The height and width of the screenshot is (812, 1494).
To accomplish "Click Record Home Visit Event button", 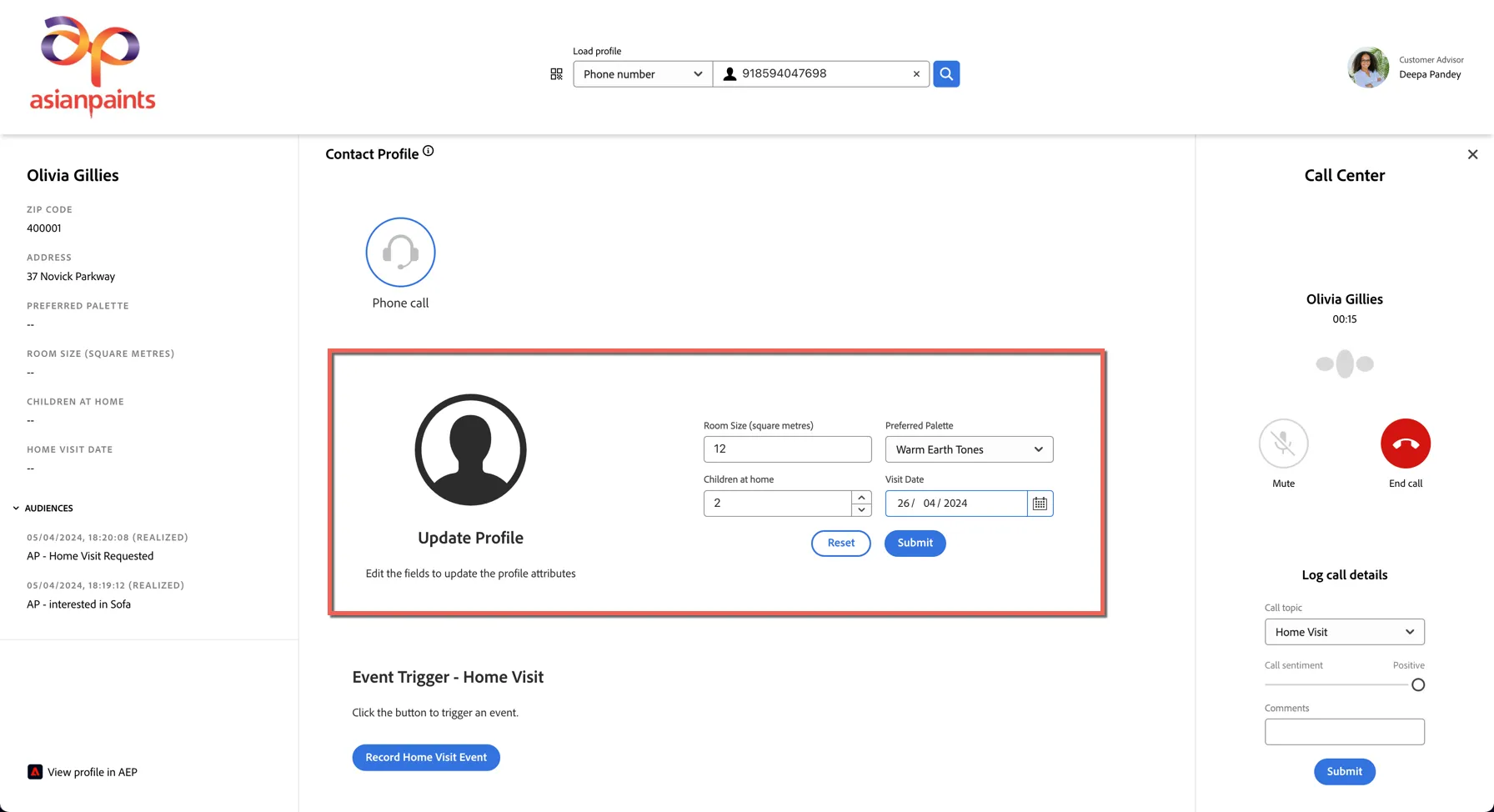I will pyautogui.click(x=426, y=758).
